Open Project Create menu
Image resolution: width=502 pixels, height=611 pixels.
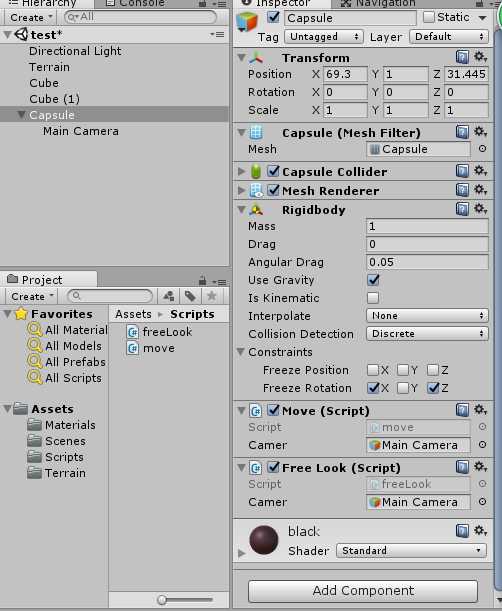coord(31,296)
